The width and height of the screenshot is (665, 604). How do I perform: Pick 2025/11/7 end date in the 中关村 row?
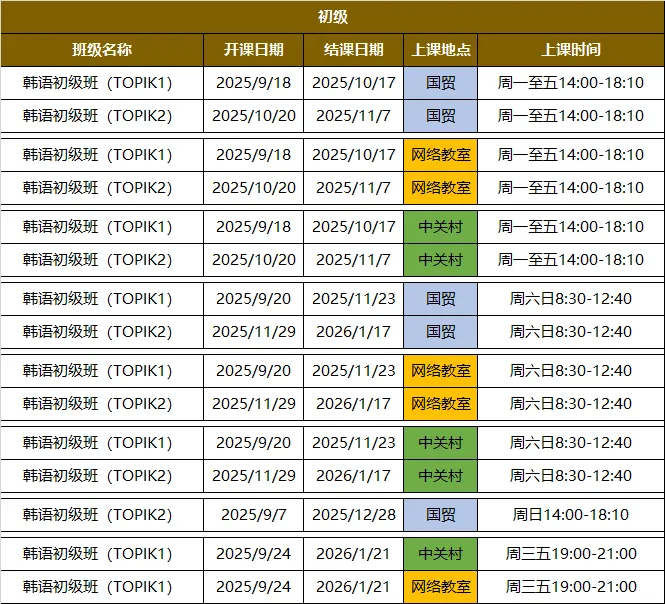pyautogui.click(x=354, y=260)
